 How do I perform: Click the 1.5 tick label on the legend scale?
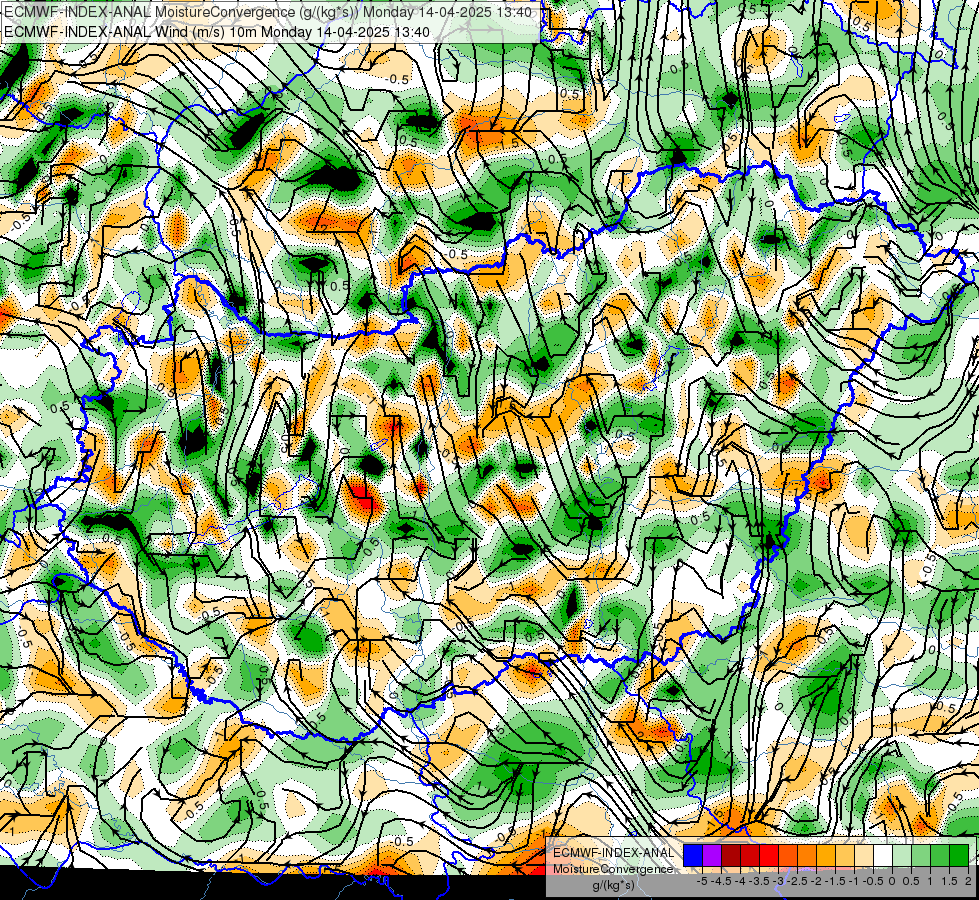point(949,881)
